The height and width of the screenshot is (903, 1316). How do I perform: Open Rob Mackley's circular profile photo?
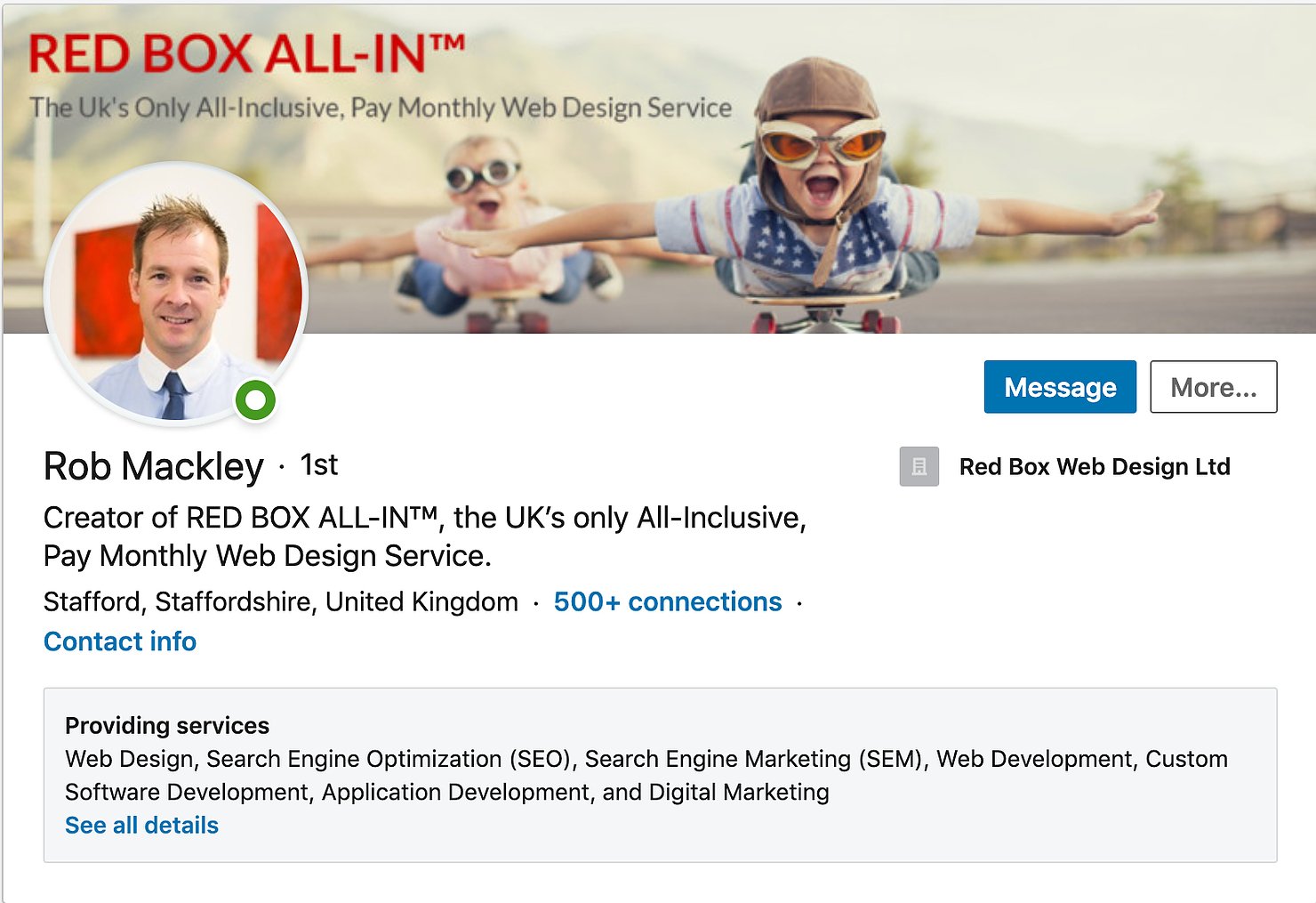click(x=175, y=293)
